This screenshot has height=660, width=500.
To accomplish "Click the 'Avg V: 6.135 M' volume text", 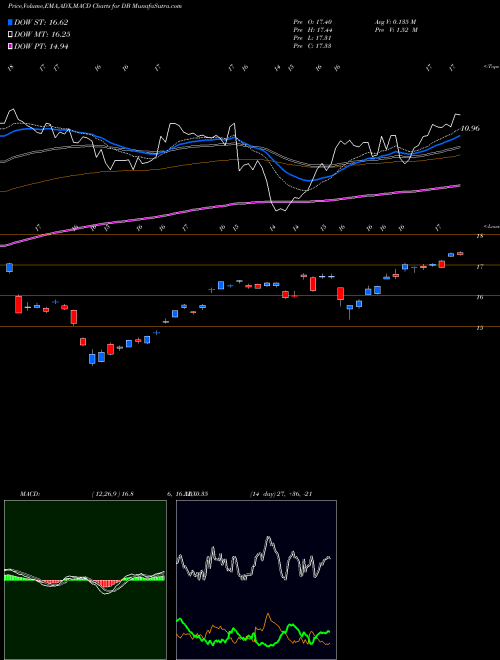I will [395, 22].
